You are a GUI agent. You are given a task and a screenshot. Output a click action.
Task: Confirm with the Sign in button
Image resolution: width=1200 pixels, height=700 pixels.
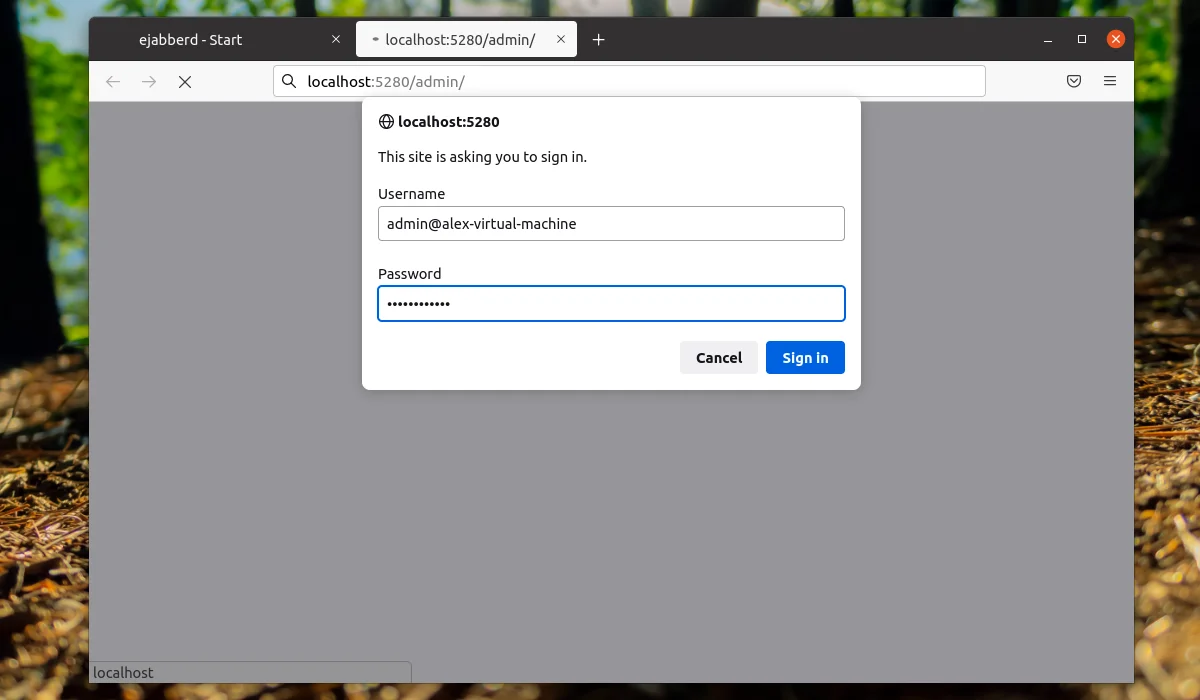click(x=805, y=358)
